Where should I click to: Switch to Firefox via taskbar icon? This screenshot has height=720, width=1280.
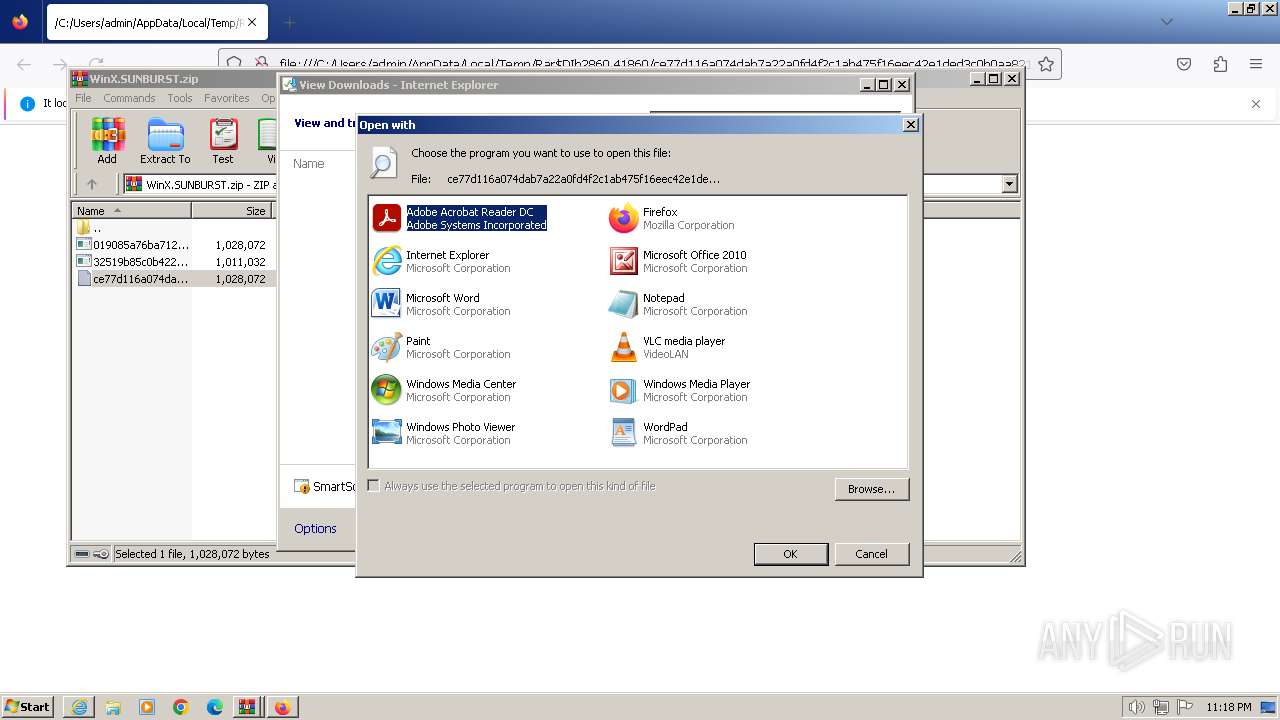pyautogui.click(x=283, y=707)
